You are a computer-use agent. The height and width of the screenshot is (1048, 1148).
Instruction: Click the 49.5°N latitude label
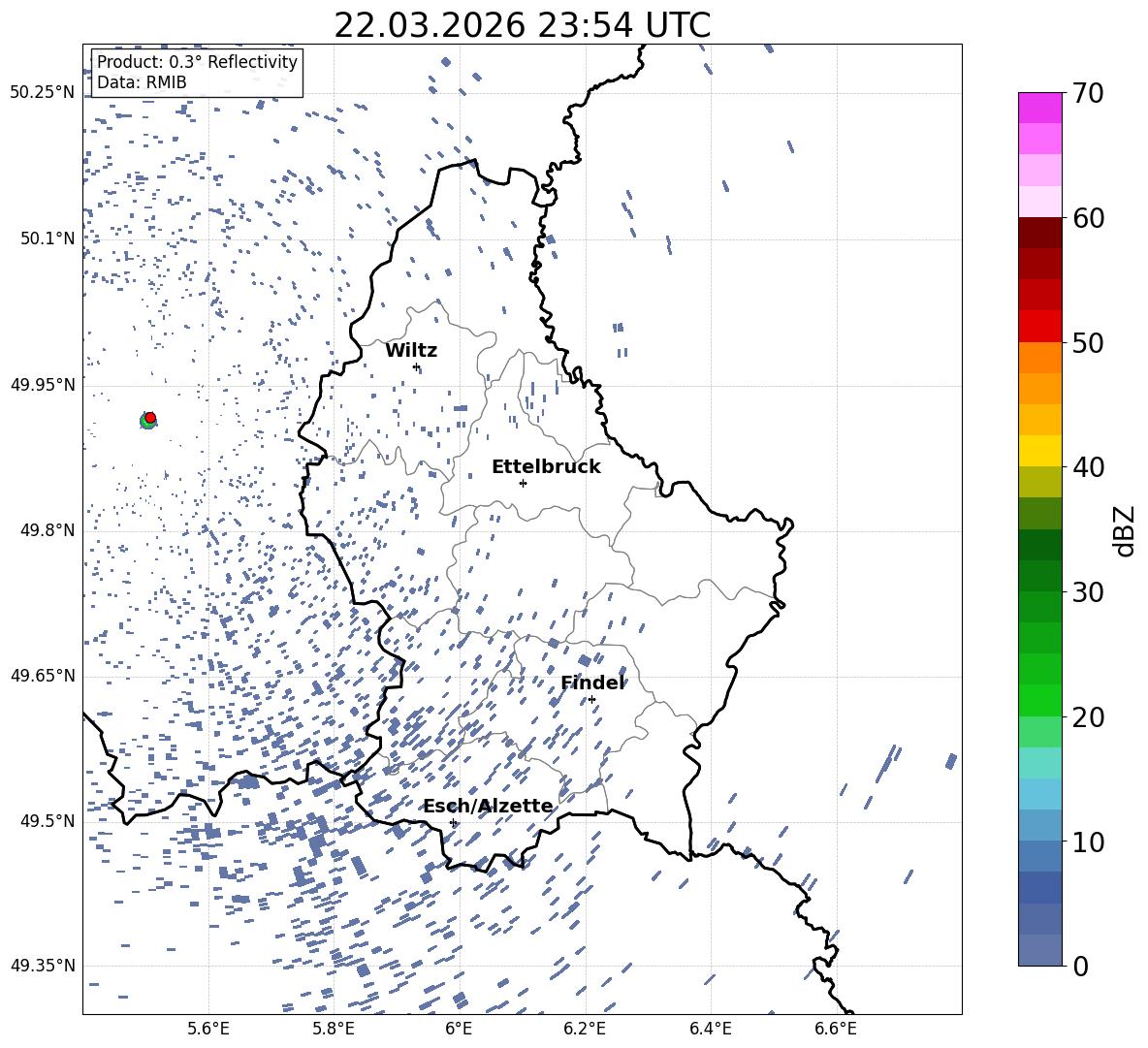[x=47, y=821]
